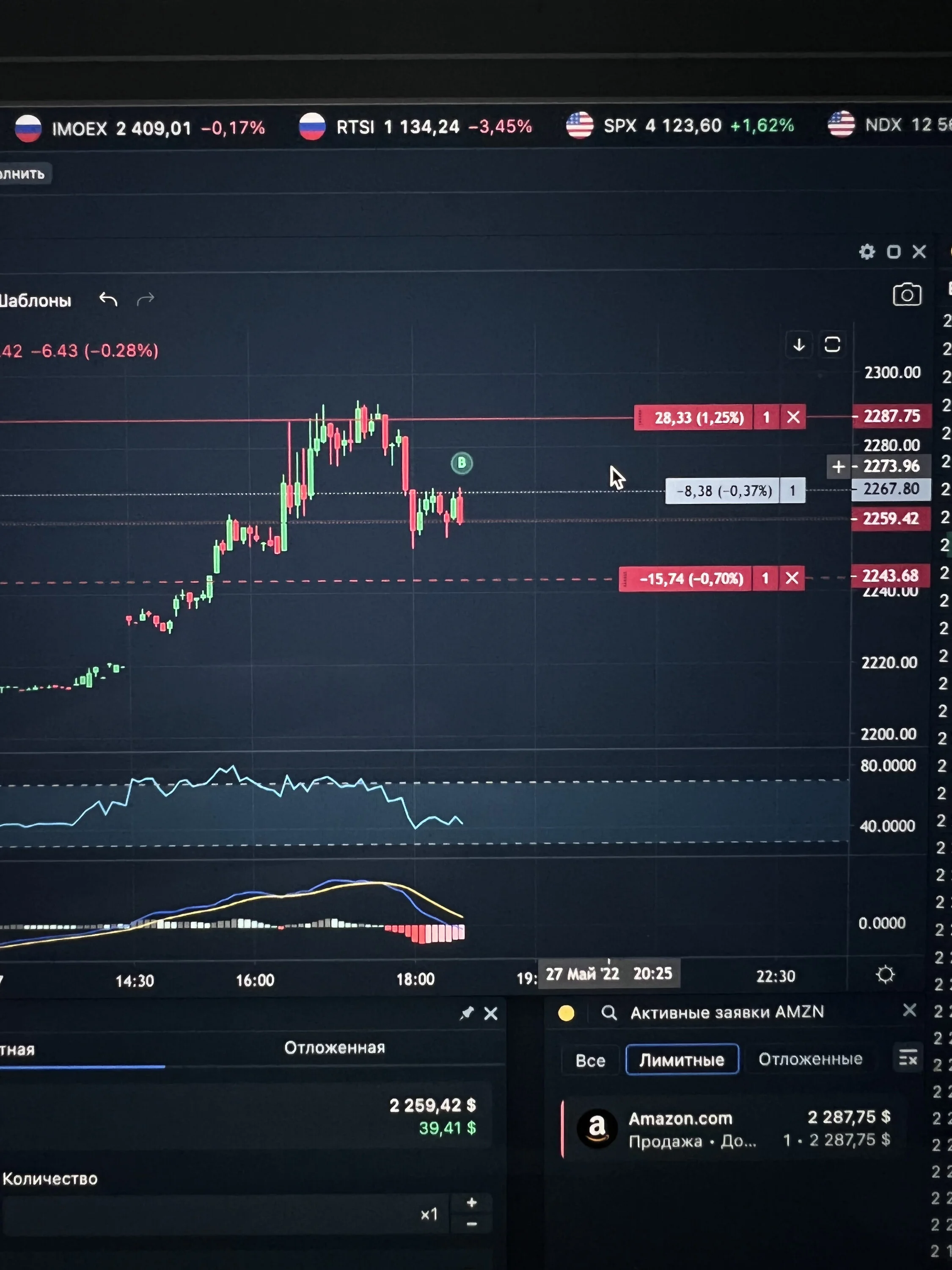Click the undo arrow beside Шаблоны
Viewport: 952px width, 1270px height.
pos(108,298)
